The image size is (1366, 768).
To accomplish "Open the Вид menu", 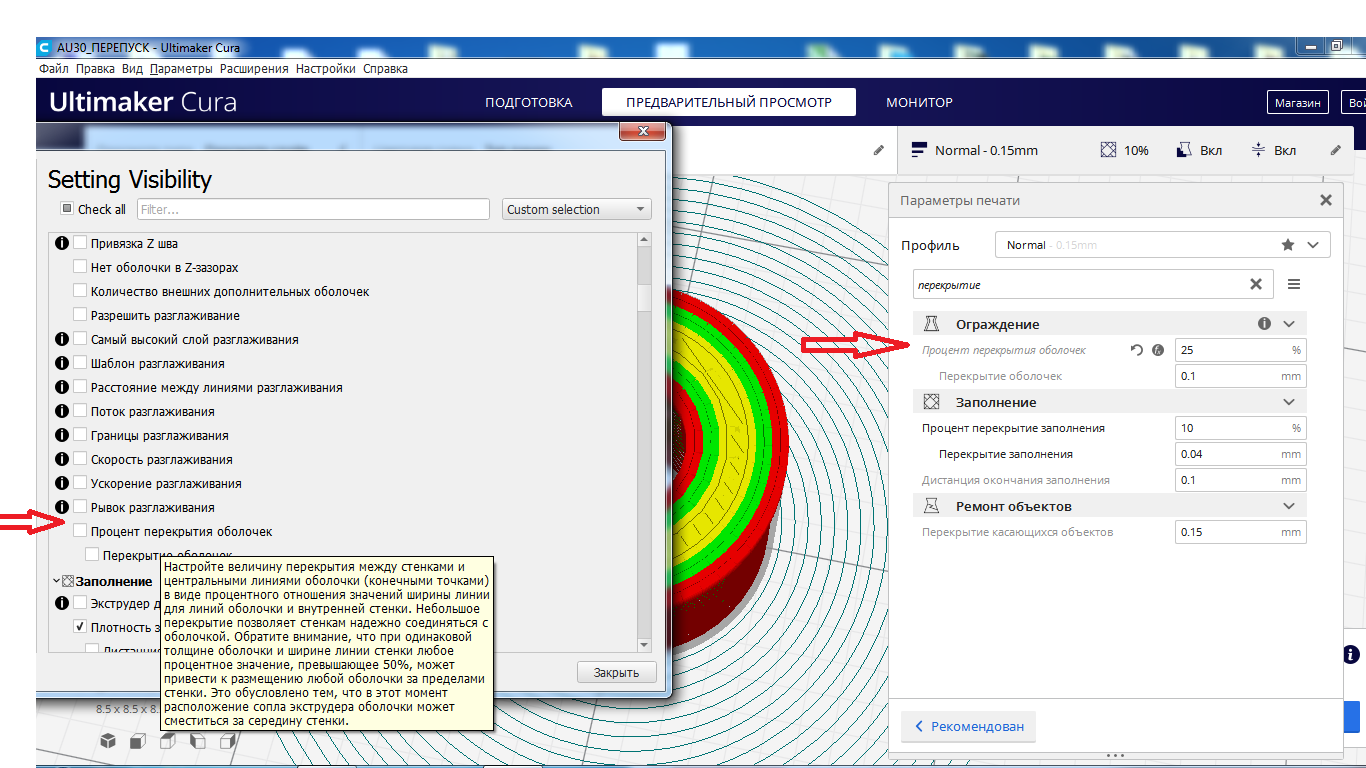I will pyautogui.click(x=132, y=69).
